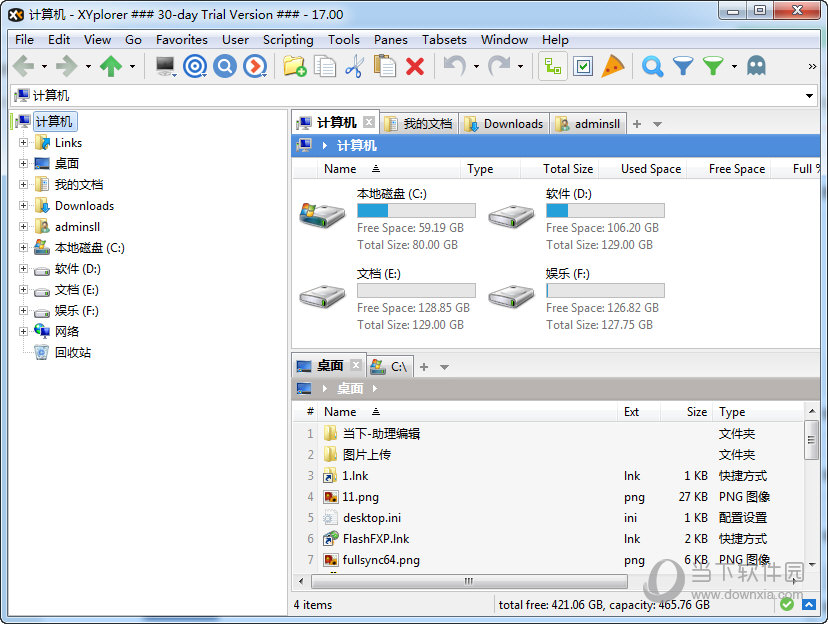Click the blue-orange Go To arrow icon
828x624 pixels.
[x=255, y=66]
